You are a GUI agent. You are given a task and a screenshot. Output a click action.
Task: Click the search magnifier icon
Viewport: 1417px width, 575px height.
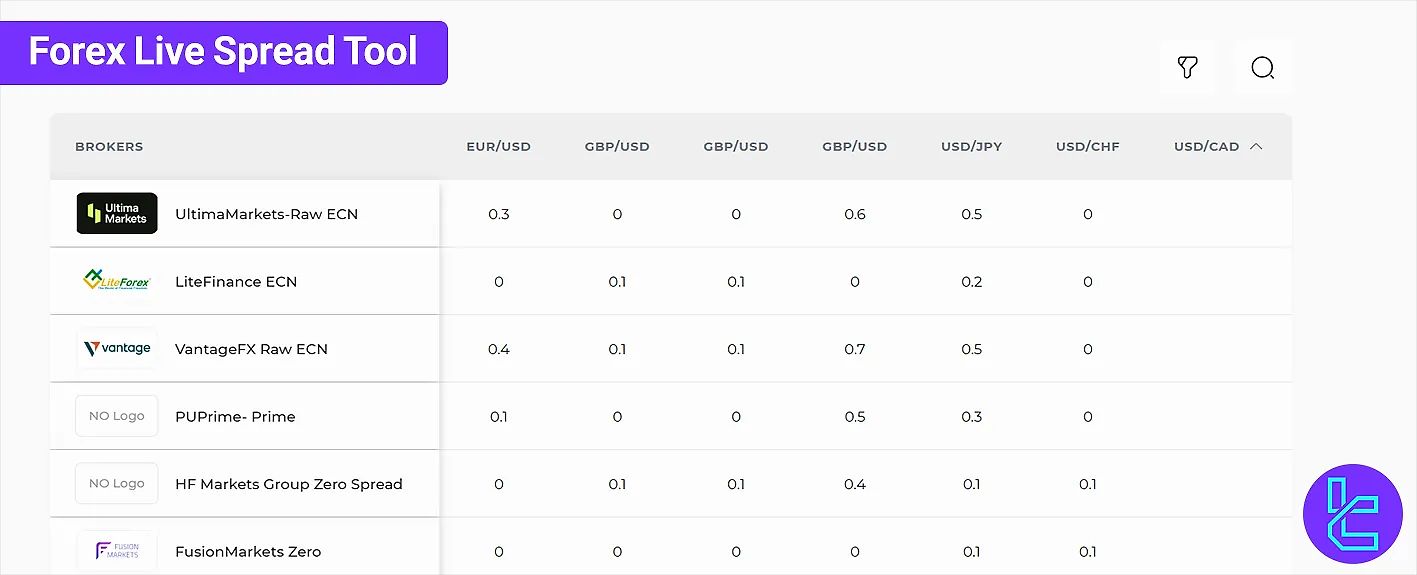click(1263, 68)
